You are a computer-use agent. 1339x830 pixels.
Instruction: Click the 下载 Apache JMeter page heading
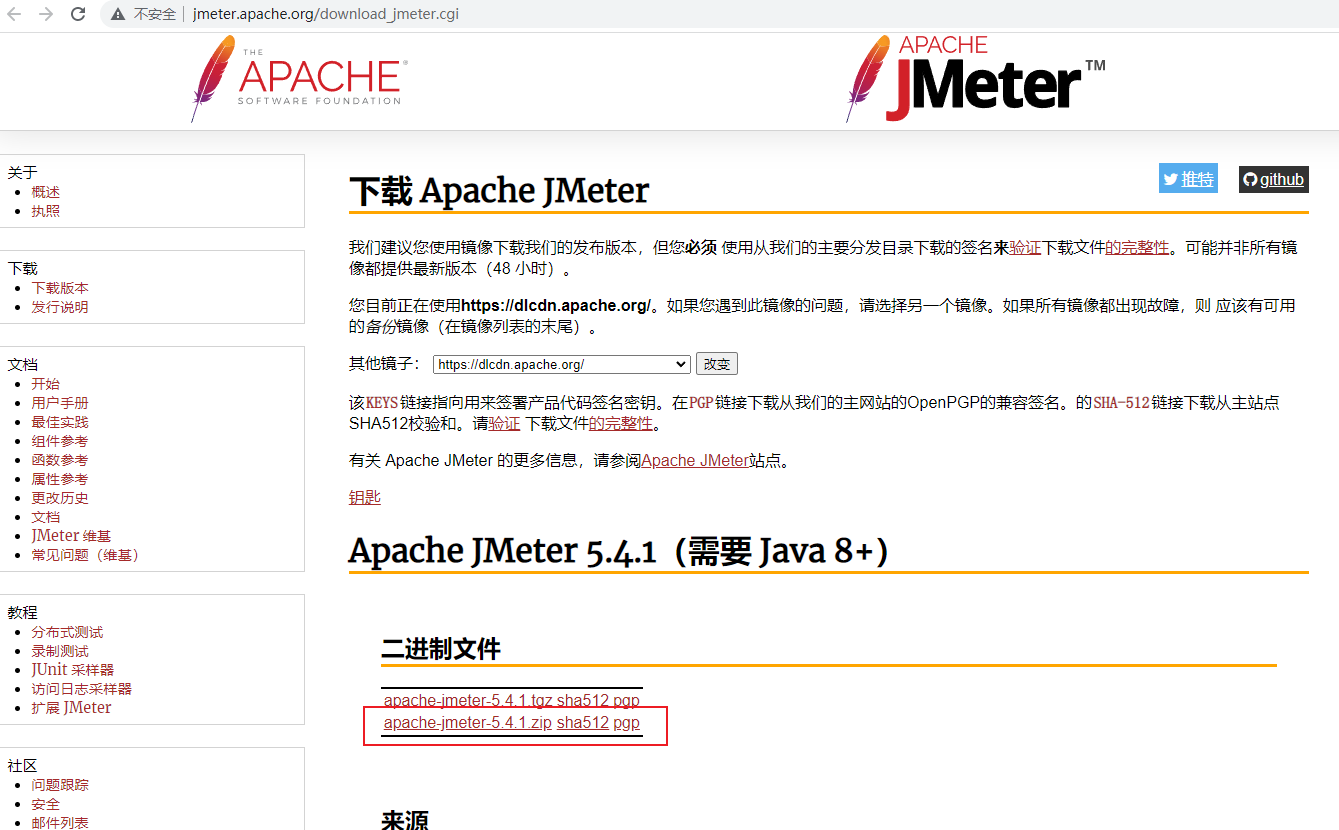pos(499,191)
